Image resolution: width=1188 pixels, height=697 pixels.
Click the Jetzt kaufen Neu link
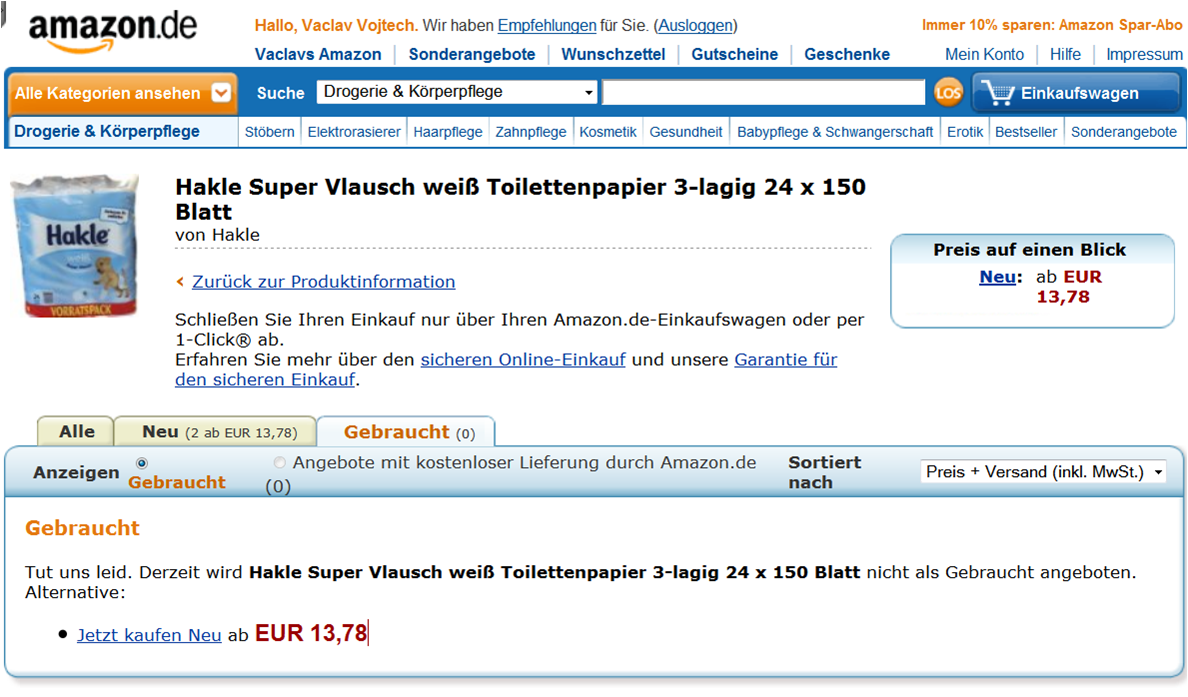pyautogui.click(x=149, y=635)
